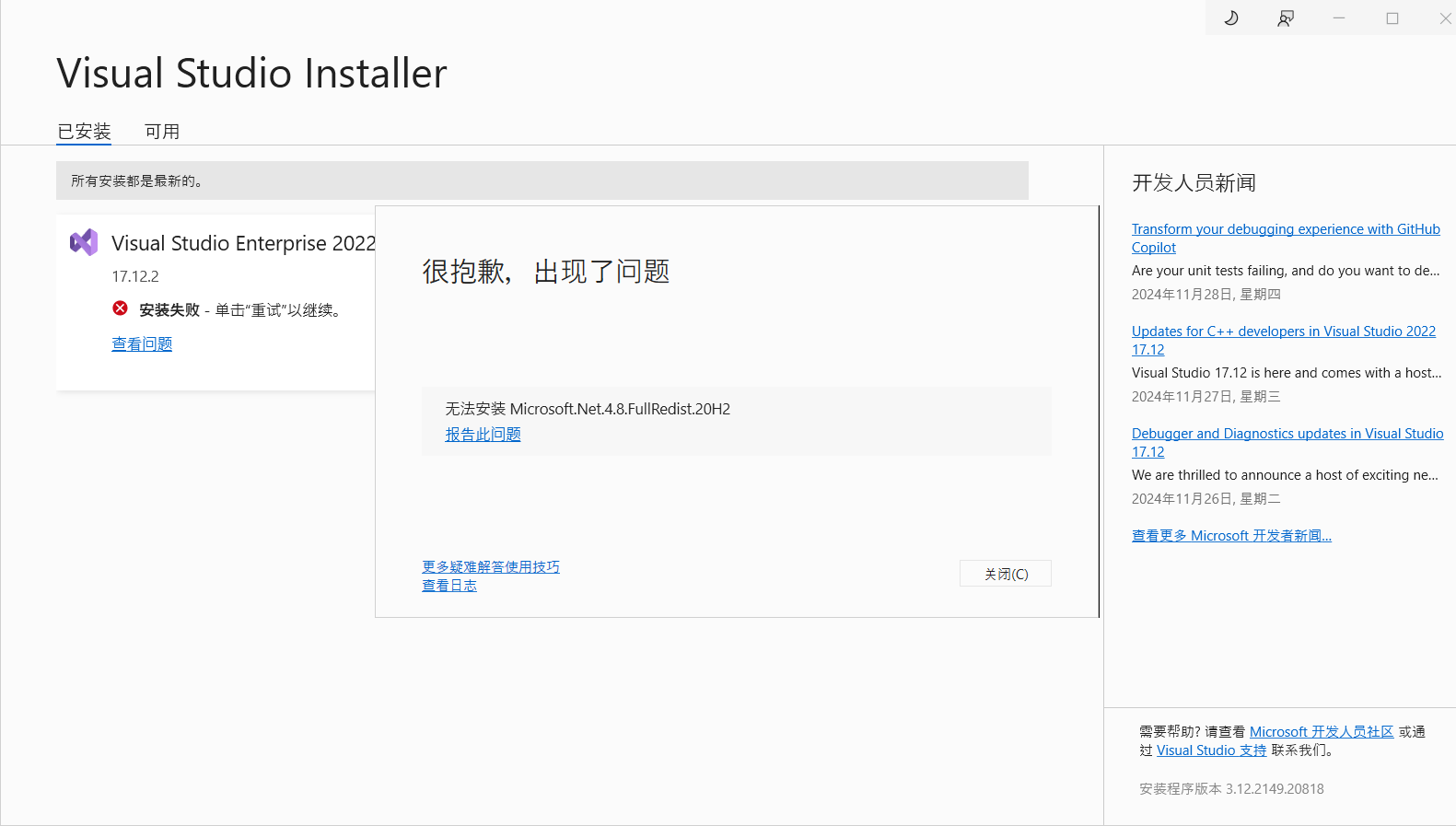Open the 查看问题 link
The image size is (1456, 826).
click(142, 344)
